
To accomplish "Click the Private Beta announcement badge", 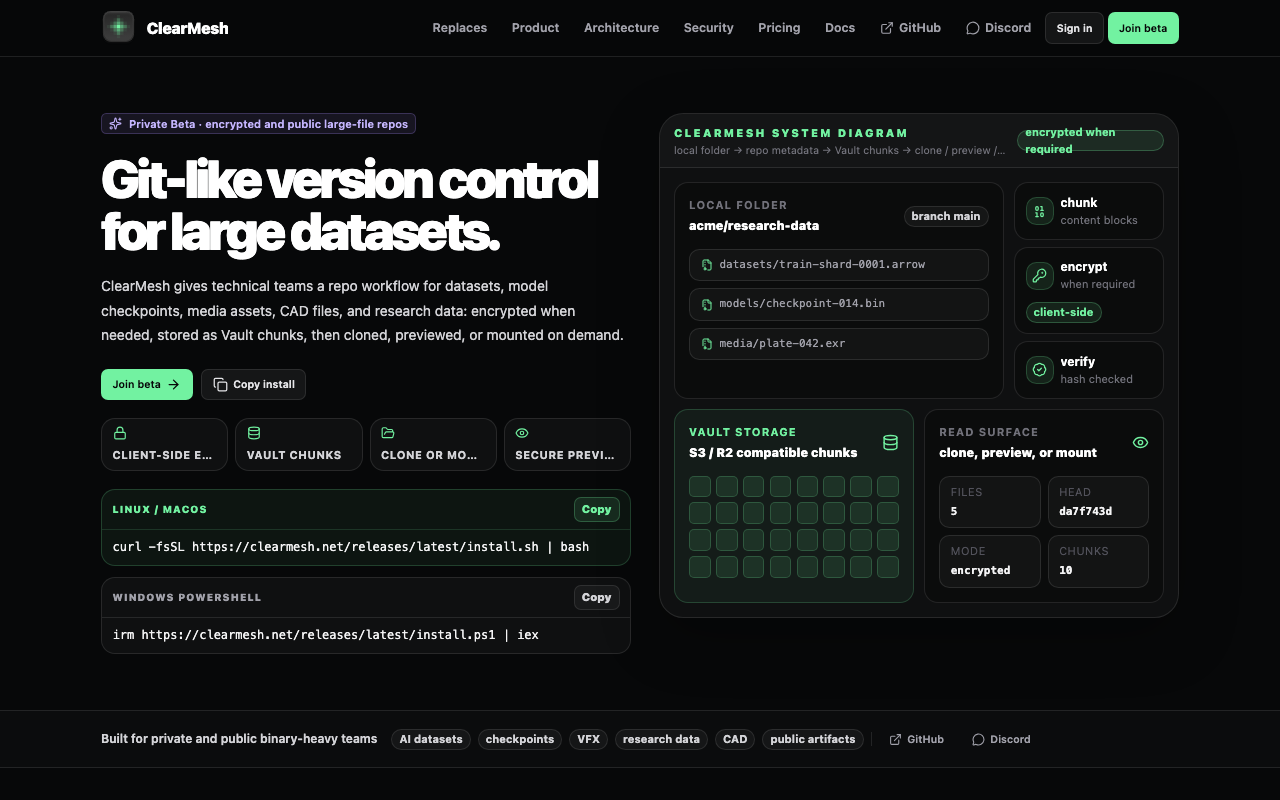I will [x=258, y=124].
